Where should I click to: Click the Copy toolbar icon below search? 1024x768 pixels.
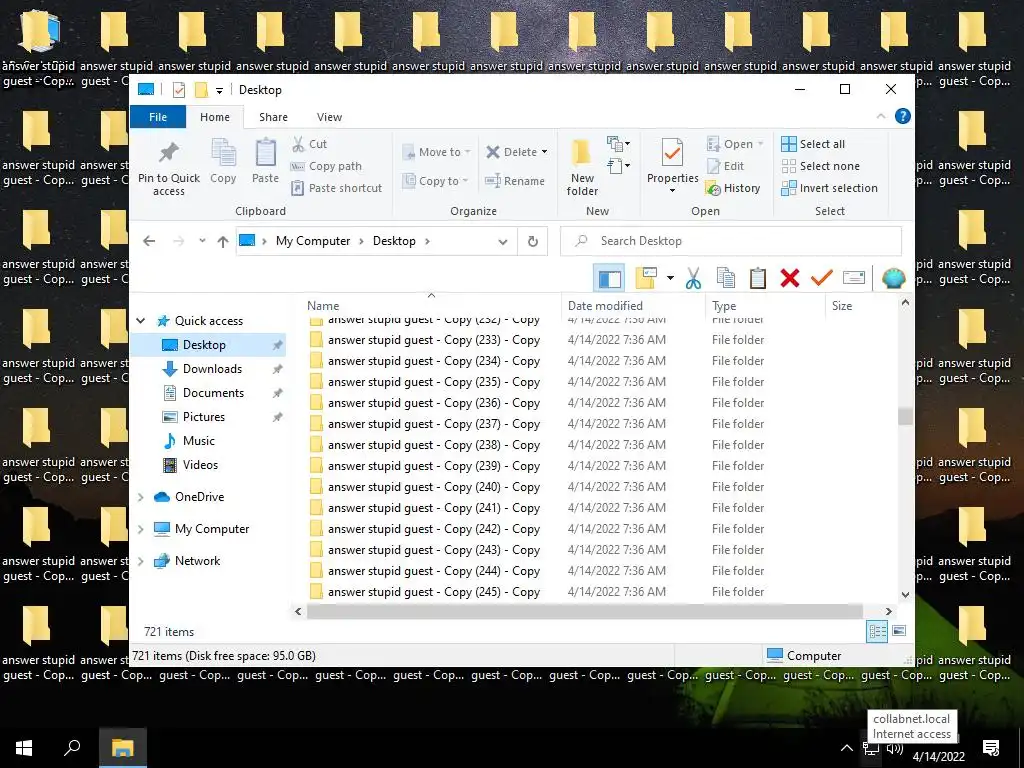726,278
